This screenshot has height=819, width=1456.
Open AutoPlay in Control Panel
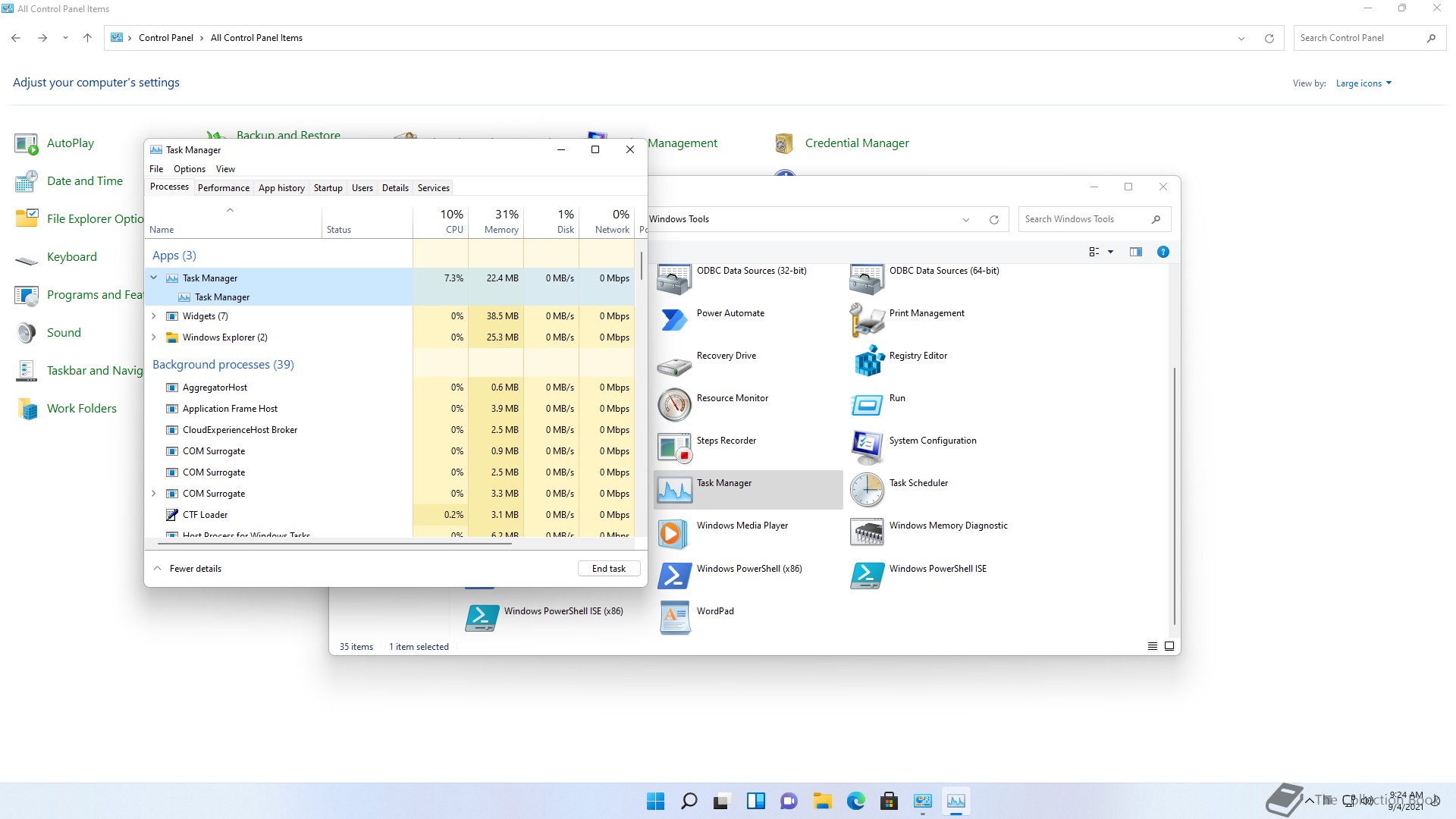pos(71,143)
